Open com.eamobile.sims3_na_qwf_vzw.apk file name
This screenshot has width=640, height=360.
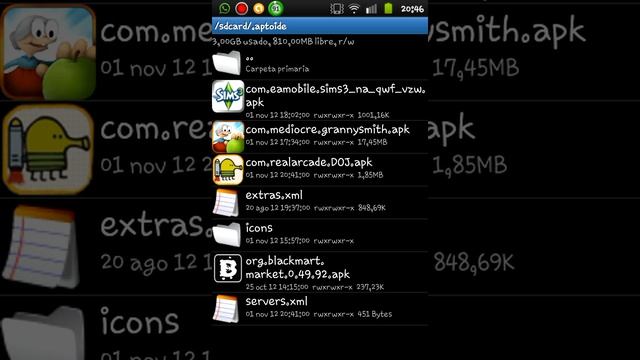pyautogui.click(x=336, y=96)
